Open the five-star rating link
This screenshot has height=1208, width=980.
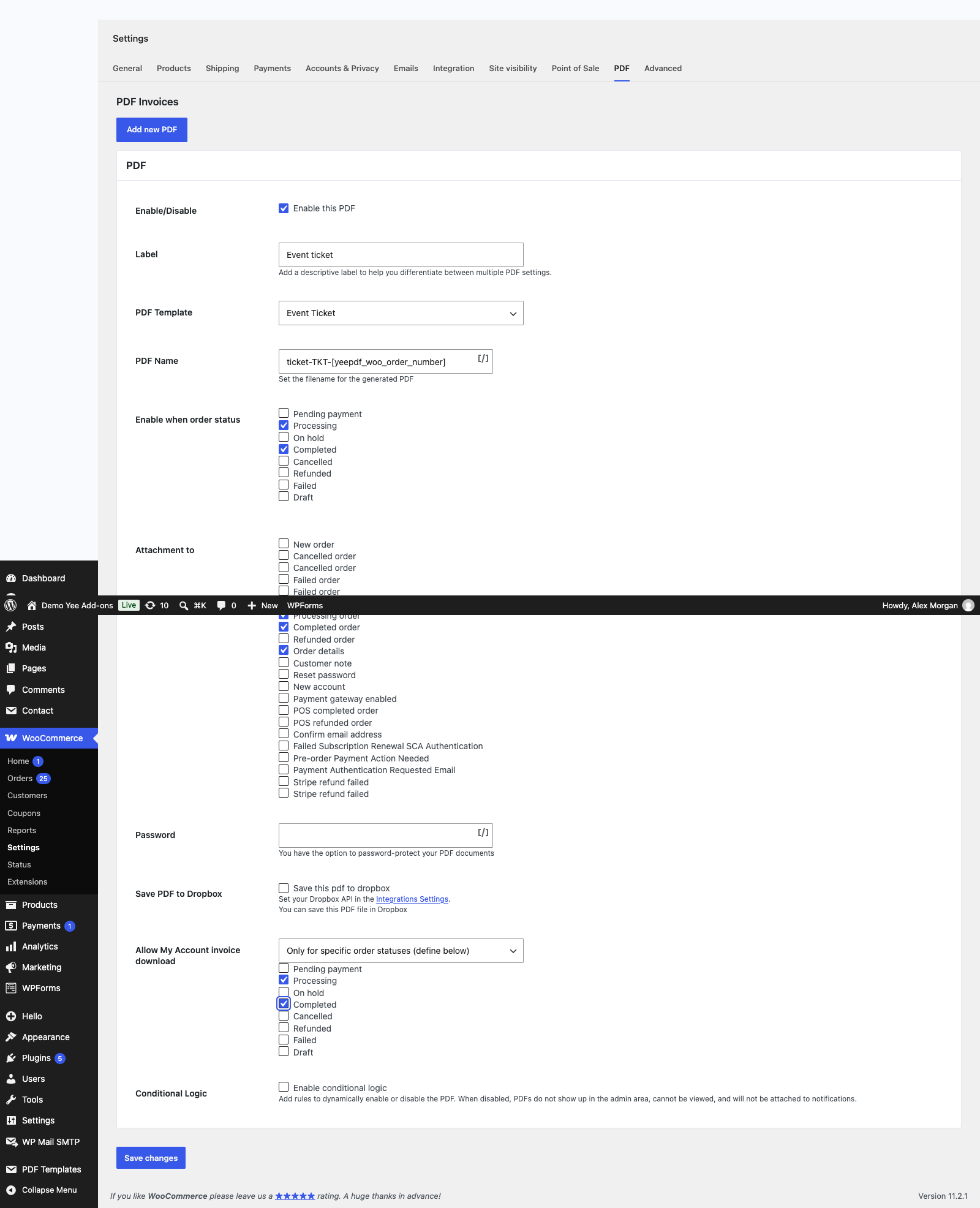coord(295,1196)
